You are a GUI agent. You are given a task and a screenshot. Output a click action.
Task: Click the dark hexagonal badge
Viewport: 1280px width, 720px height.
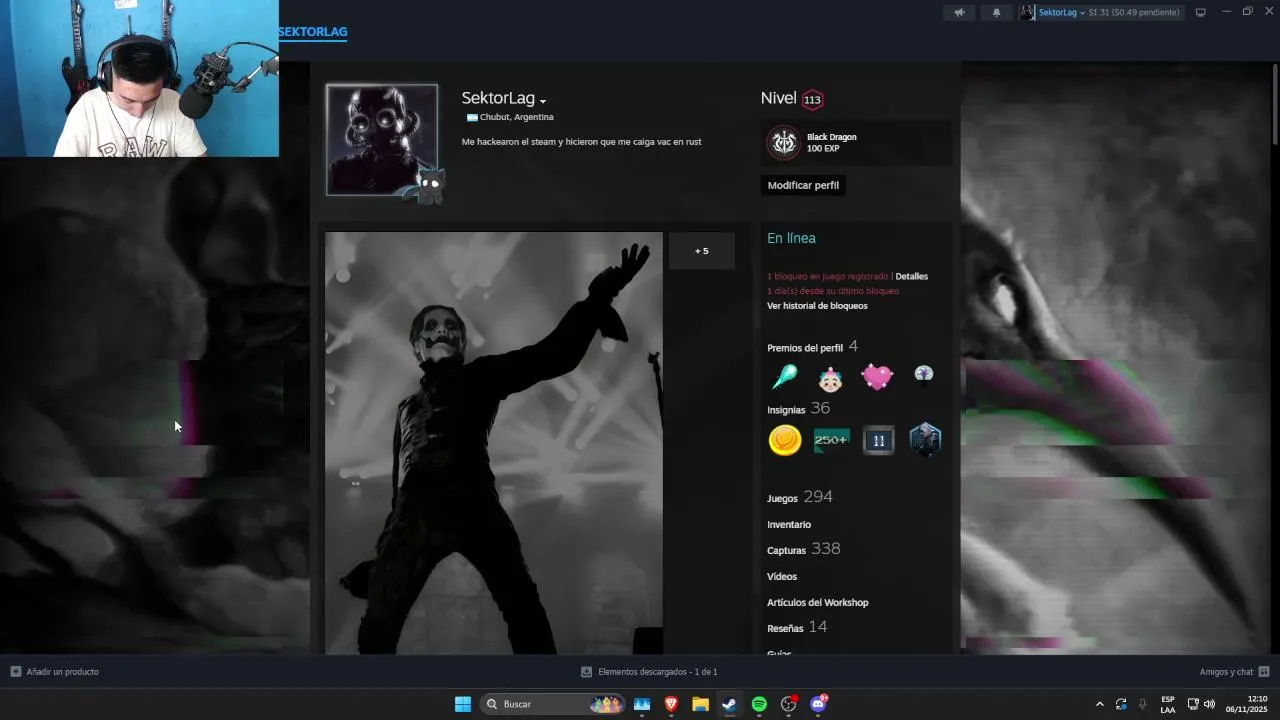(x=925, y=440)
